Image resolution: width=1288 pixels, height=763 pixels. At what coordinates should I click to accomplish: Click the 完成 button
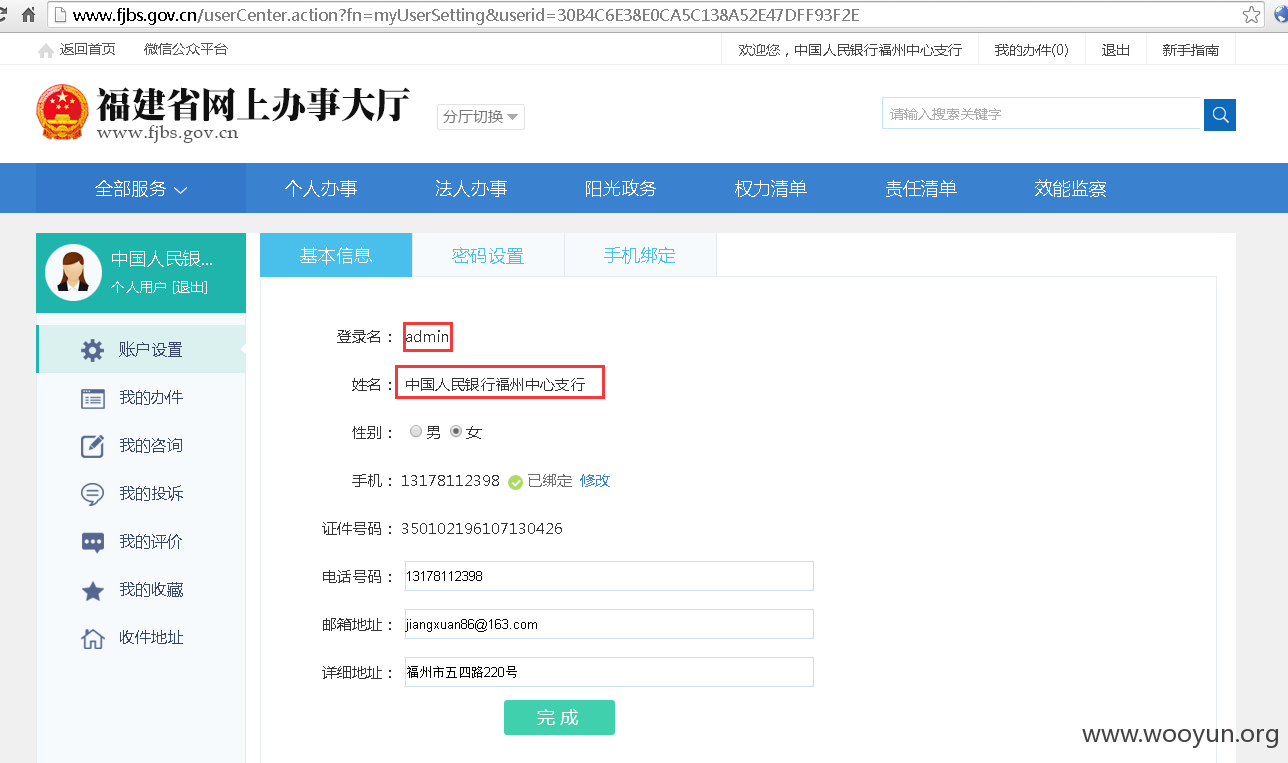pyautogui.click(x=559, y=717)
